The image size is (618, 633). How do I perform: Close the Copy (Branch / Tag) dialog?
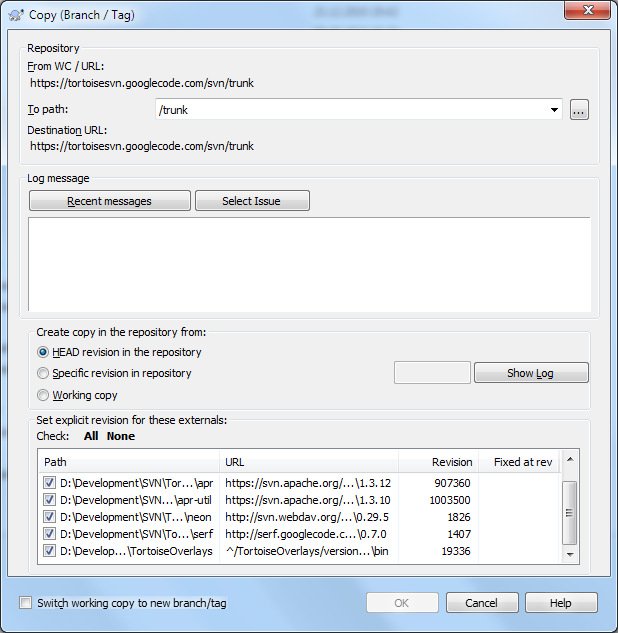point(586,12)
